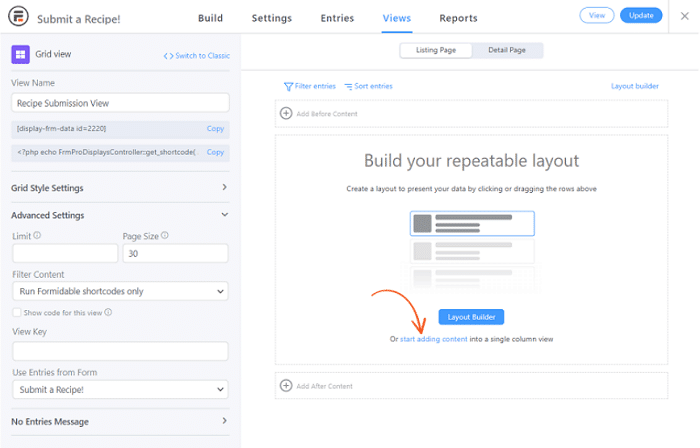Click the info icon next to Page Size
Screen dimensions: 700x448
(165, 235)
